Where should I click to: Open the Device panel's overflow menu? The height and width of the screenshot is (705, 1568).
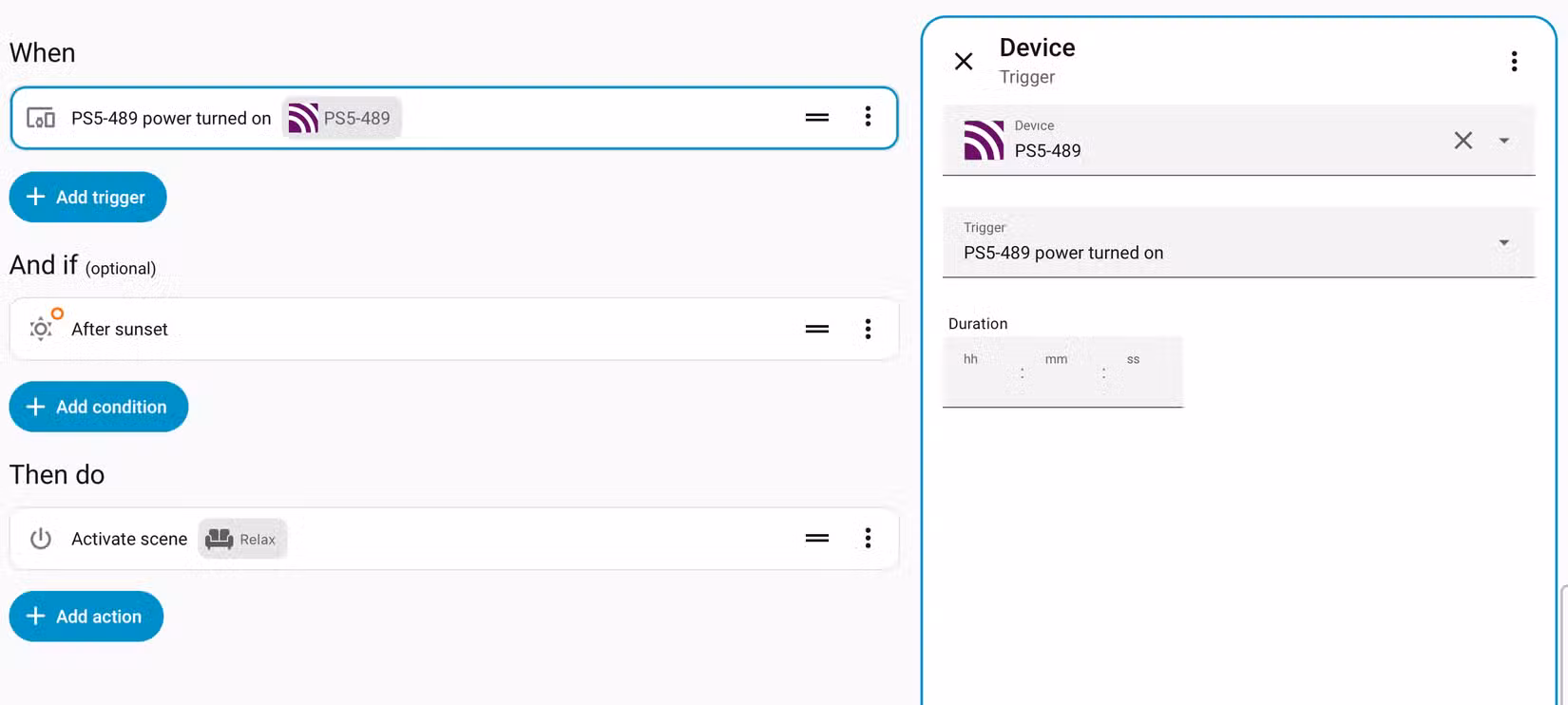coord(1514,62)
